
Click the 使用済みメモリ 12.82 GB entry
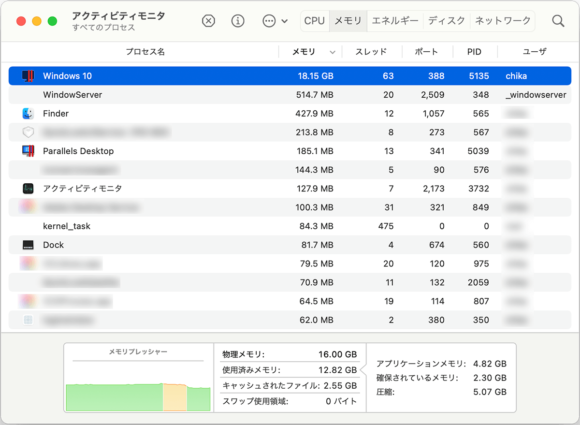[x=290, y=370]
